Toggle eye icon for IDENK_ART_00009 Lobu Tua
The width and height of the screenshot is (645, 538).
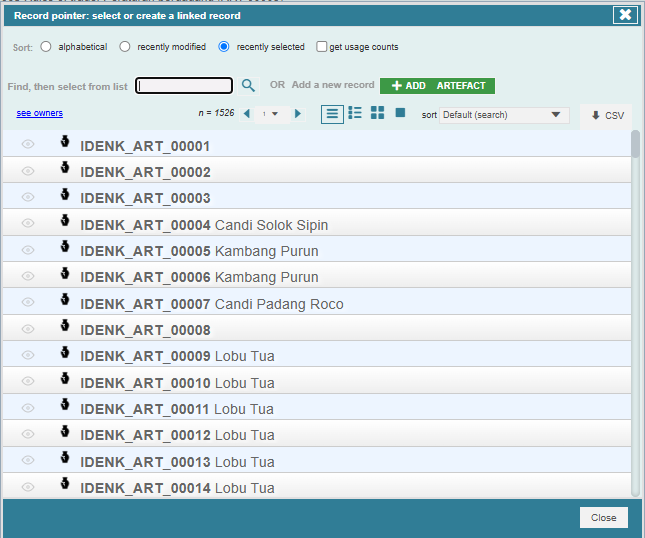pos(28,355)
